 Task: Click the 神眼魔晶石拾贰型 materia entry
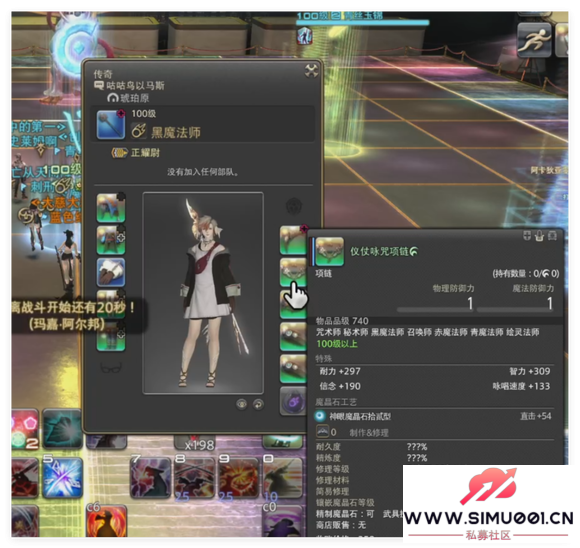tap(360, 417)
